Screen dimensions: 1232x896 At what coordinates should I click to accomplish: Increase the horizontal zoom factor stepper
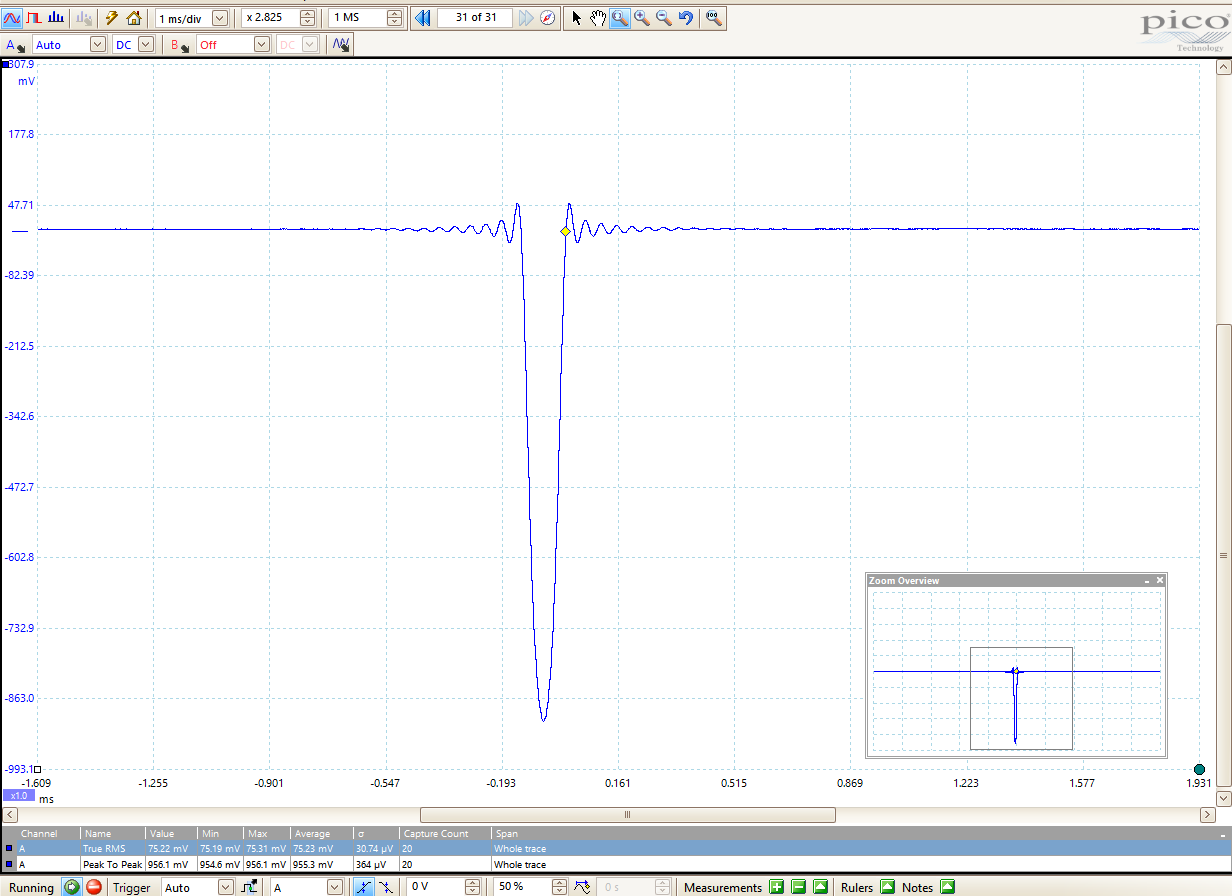307,14
